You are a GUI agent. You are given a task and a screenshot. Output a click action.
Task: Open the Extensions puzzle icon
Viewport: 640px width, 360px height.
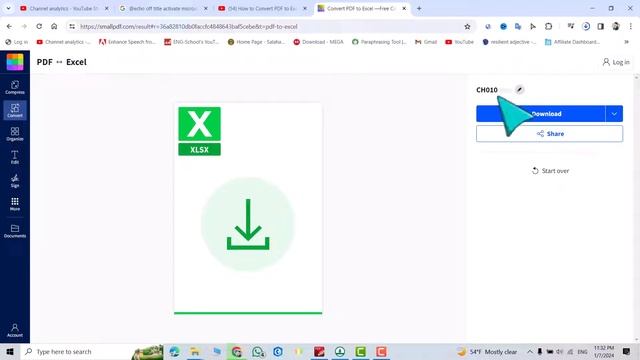pos(549,26)
